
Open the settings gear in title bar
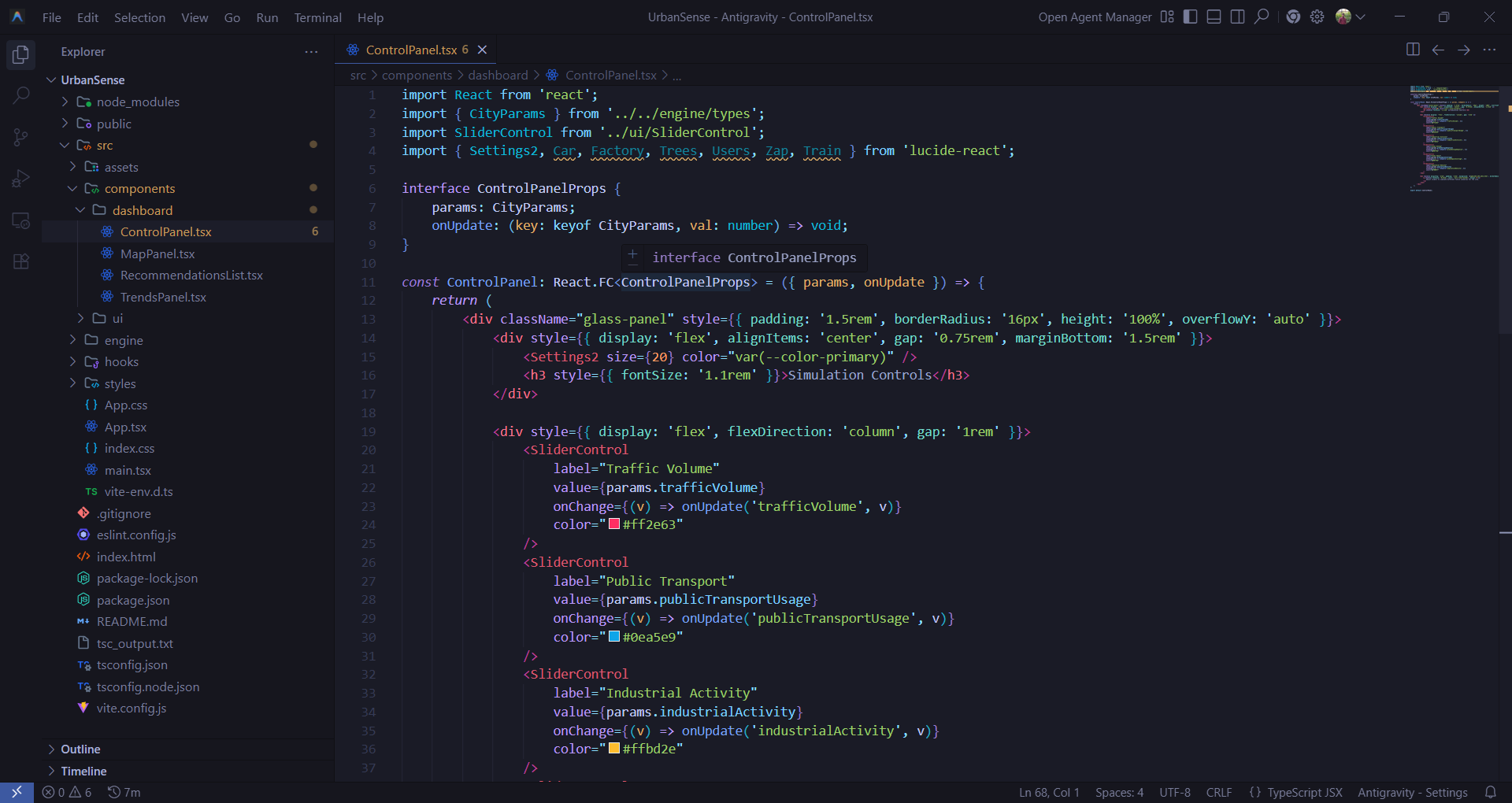coord(1317,17)
